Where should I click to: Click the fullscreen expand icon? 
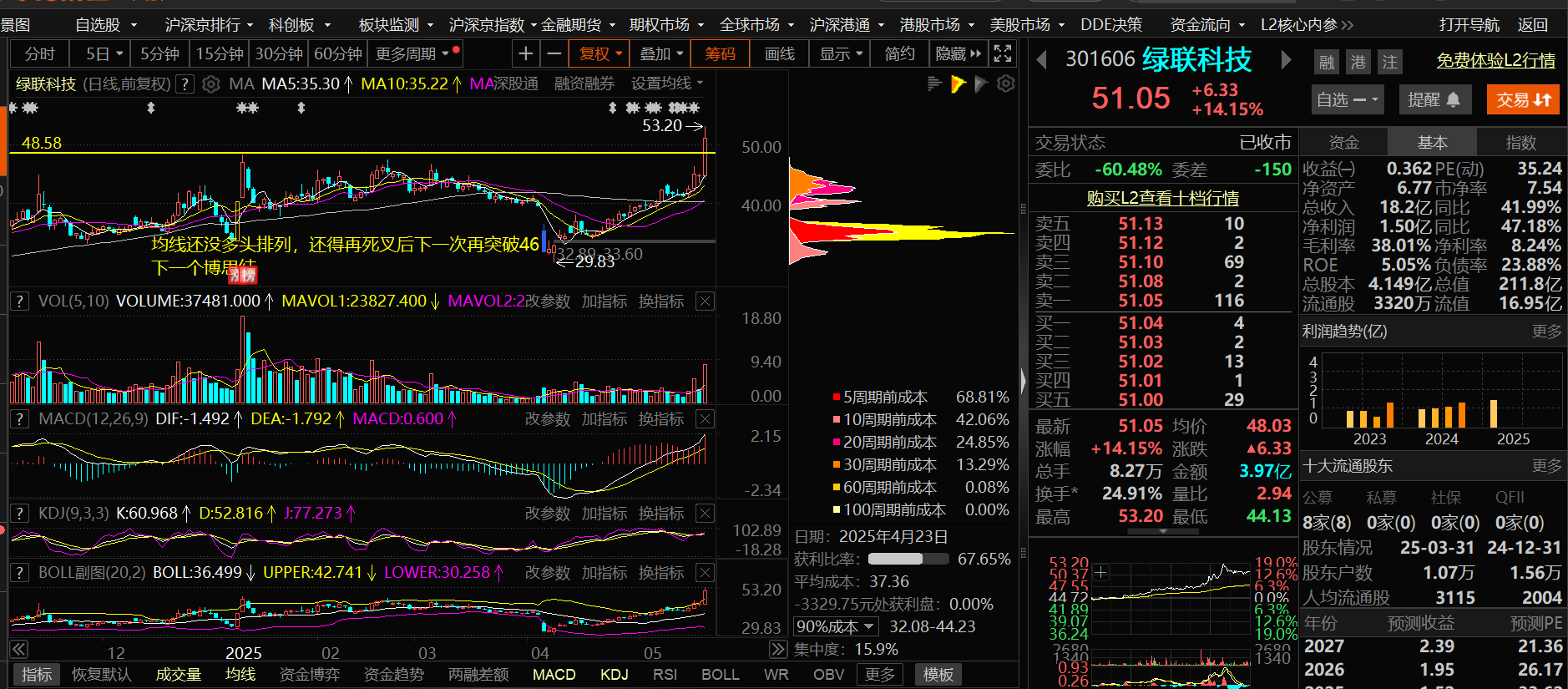pyautogui.click(x=1003, y=54)
